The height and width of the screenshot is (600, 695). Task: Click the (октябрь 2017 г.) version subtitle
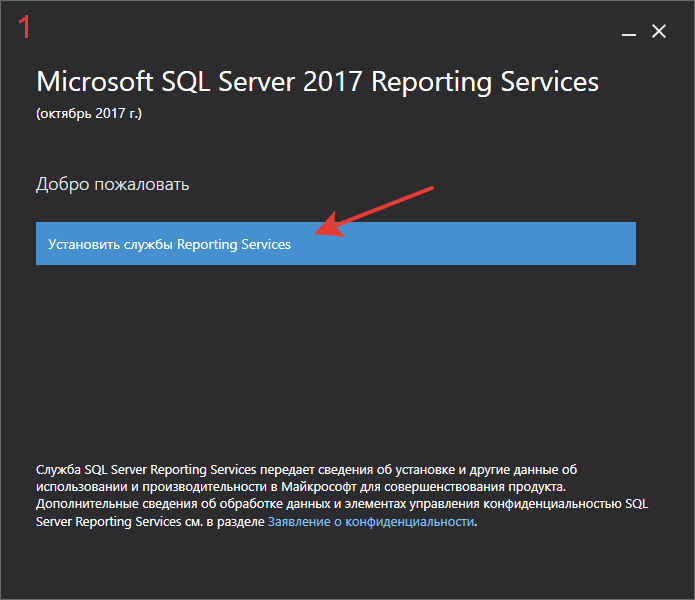pyautogui.click(x=89, y=113)
